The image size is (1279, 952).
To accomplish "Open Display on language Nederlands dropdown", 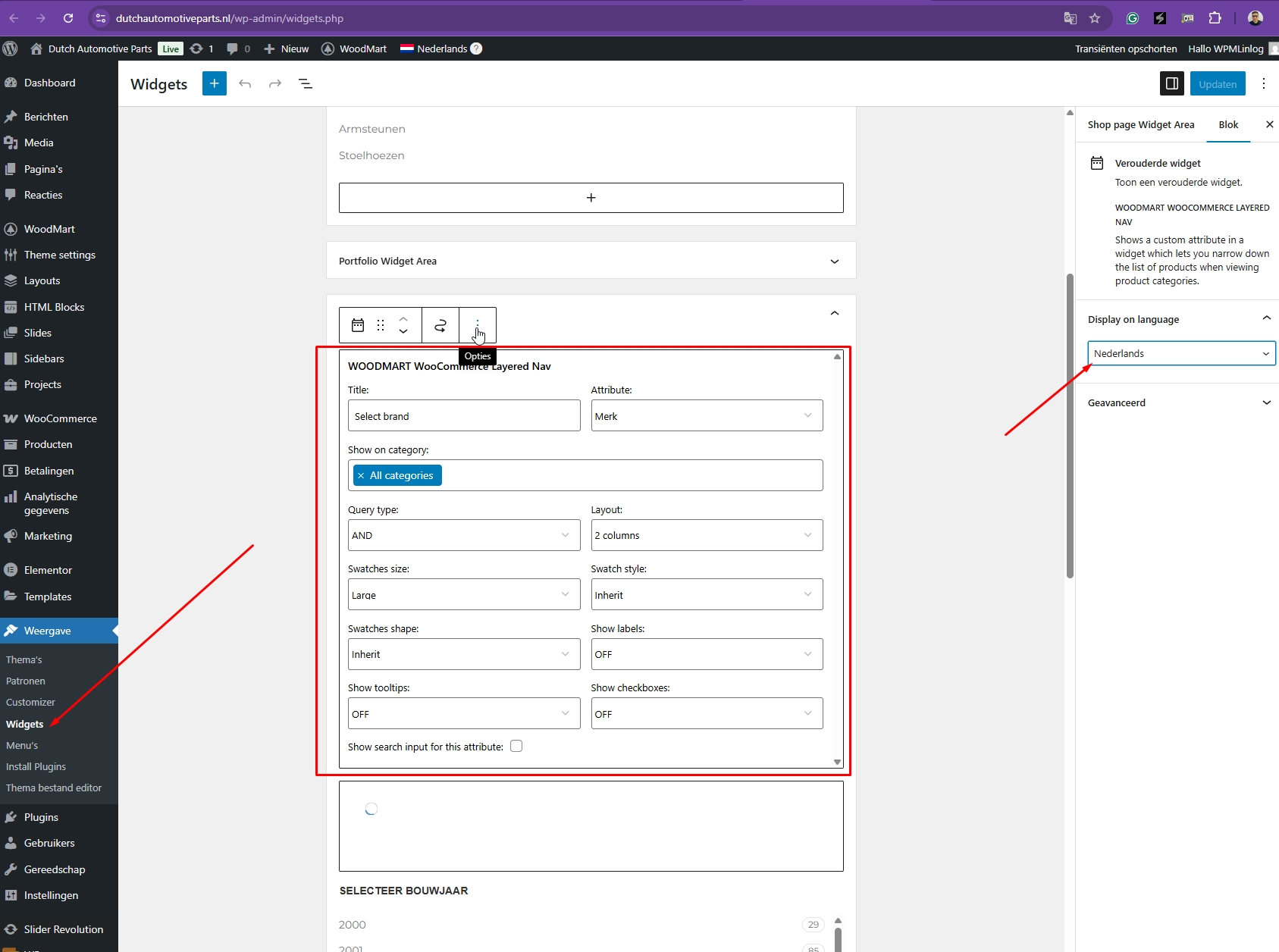I will [1181, 353].
